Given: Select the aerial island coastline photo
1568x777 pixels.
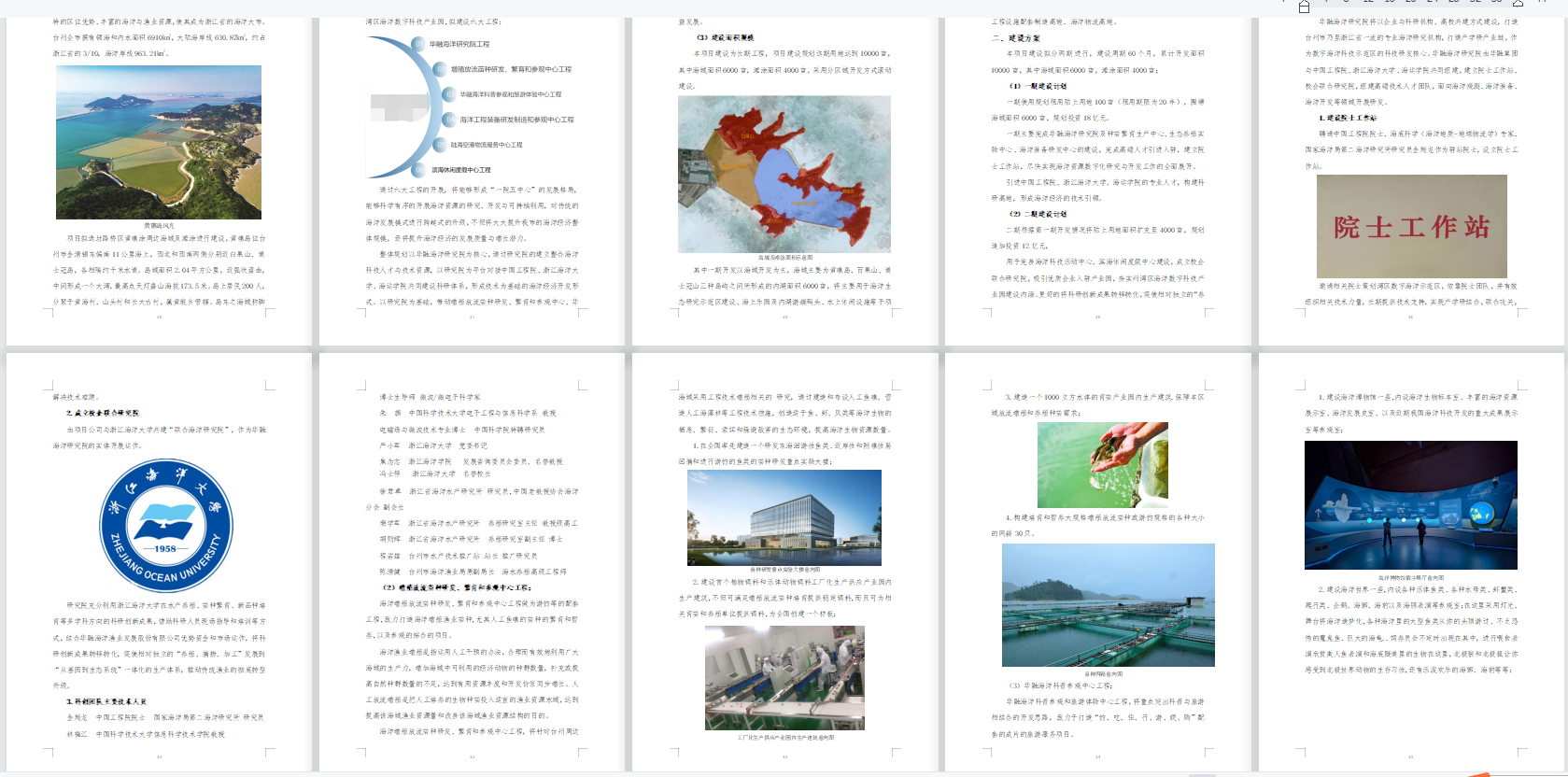Looking at the screenshot, I should tap(159, 142).
